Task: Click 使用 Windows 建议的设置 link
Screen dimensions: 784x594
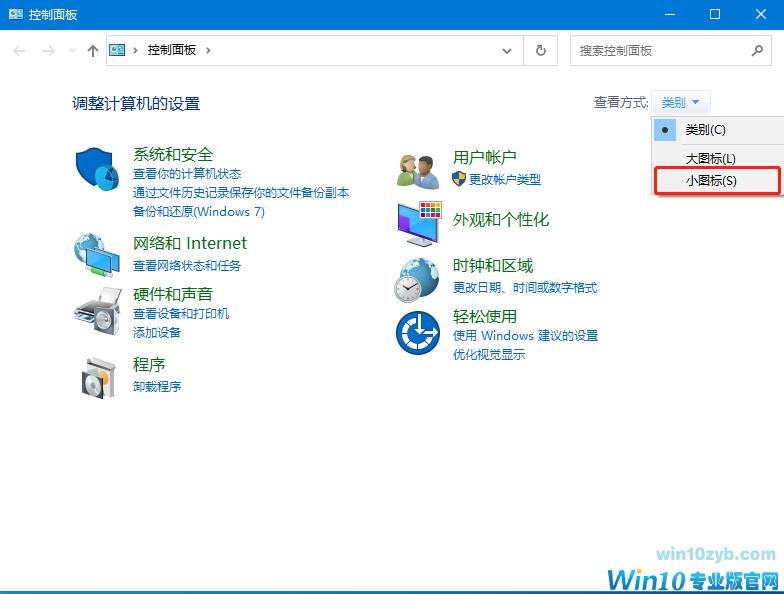Action: pyautogui.click(x=526, y=336)
